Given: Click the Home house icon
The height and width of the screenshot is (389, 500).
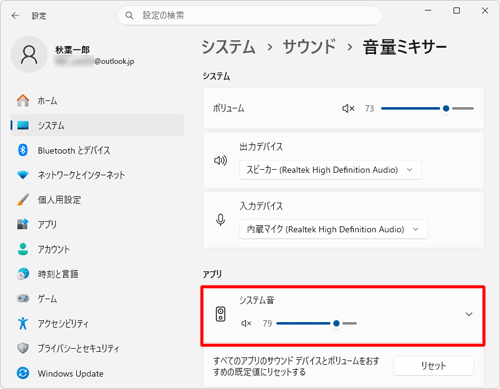Looking at the screenshot, I should (x=23, y=100).
